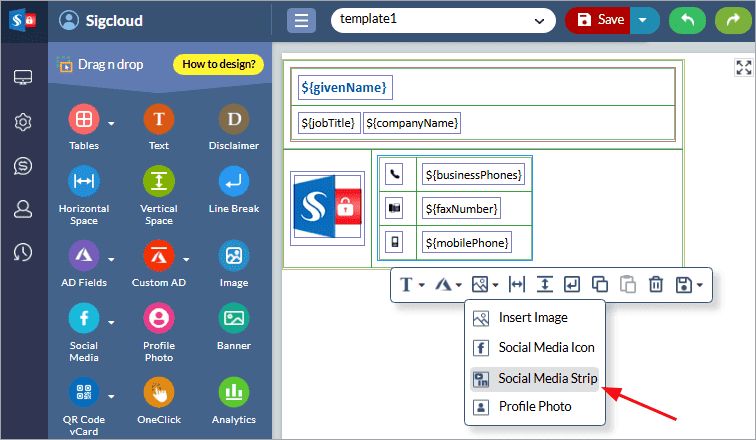Image resolution: width=756 pixels, height=440 pixels.
Task: Expand the AD Fields dropdown arrow
Action: (x=111, y=259)
